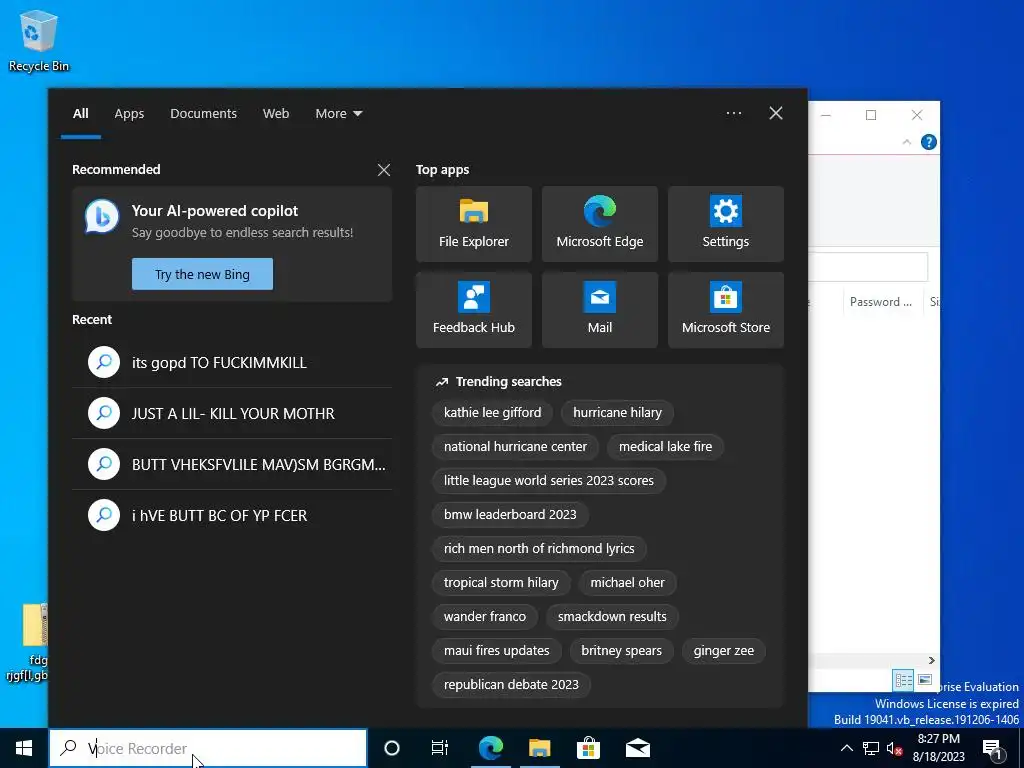The image size is (1024, 768).
Task: Open the notification center icon
Action: click(993, 749)
